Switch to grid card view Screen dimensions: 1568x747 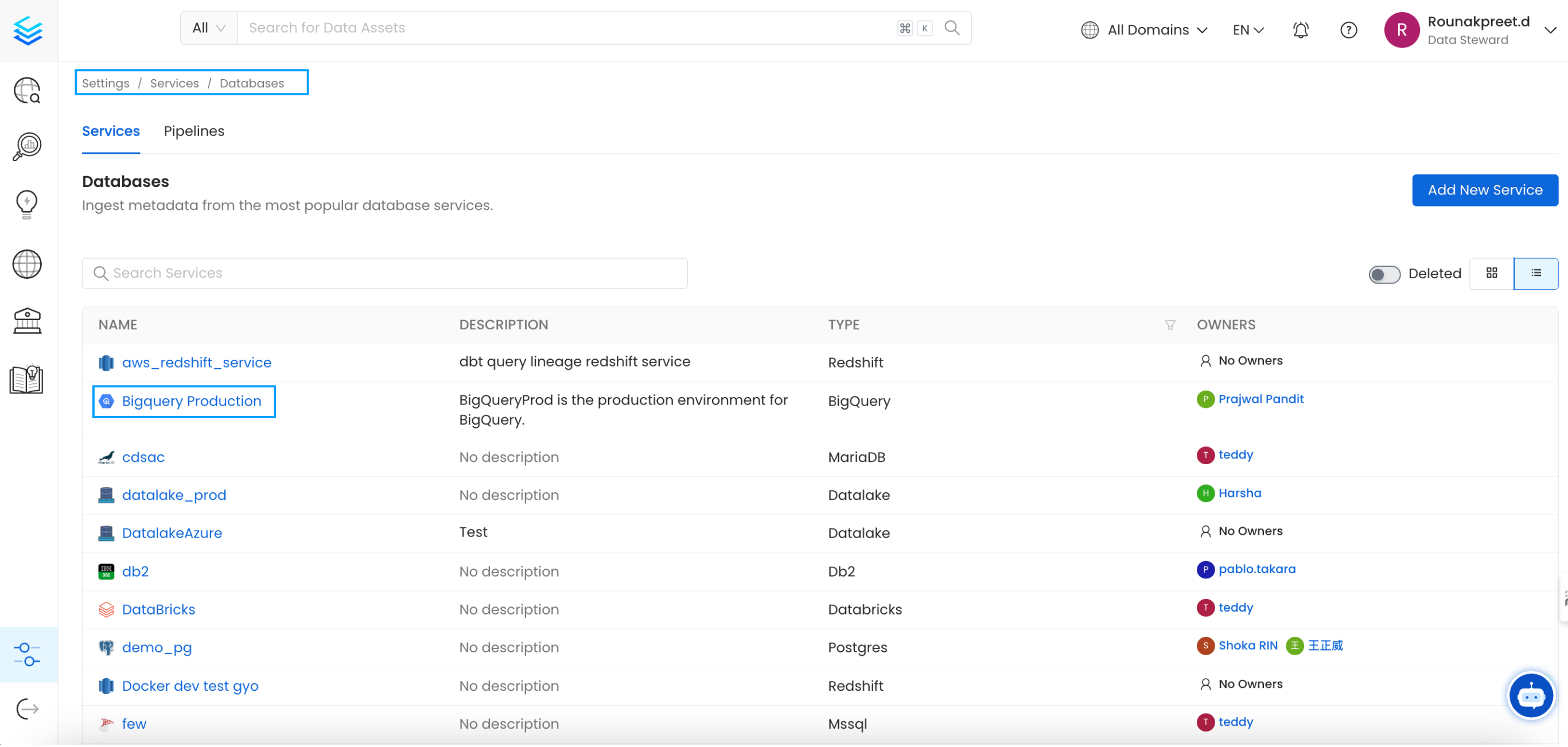click(1491, 273)
